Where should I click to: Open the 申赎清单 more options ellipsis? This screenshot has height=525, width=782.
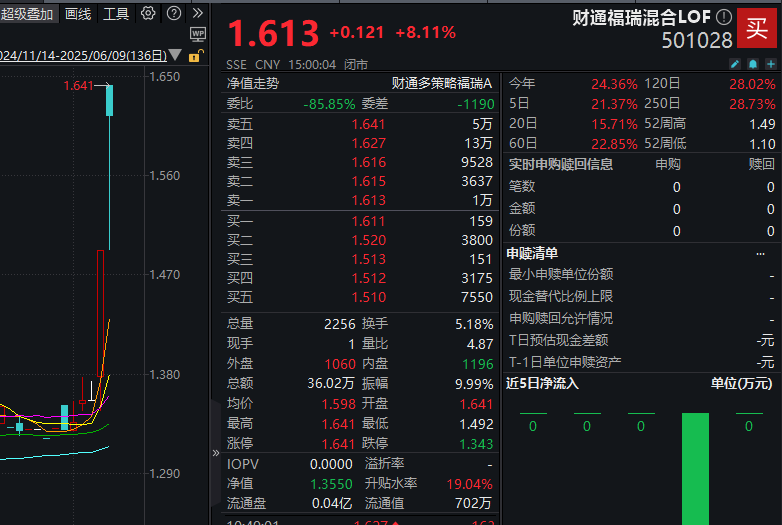[x=760, y=254]
